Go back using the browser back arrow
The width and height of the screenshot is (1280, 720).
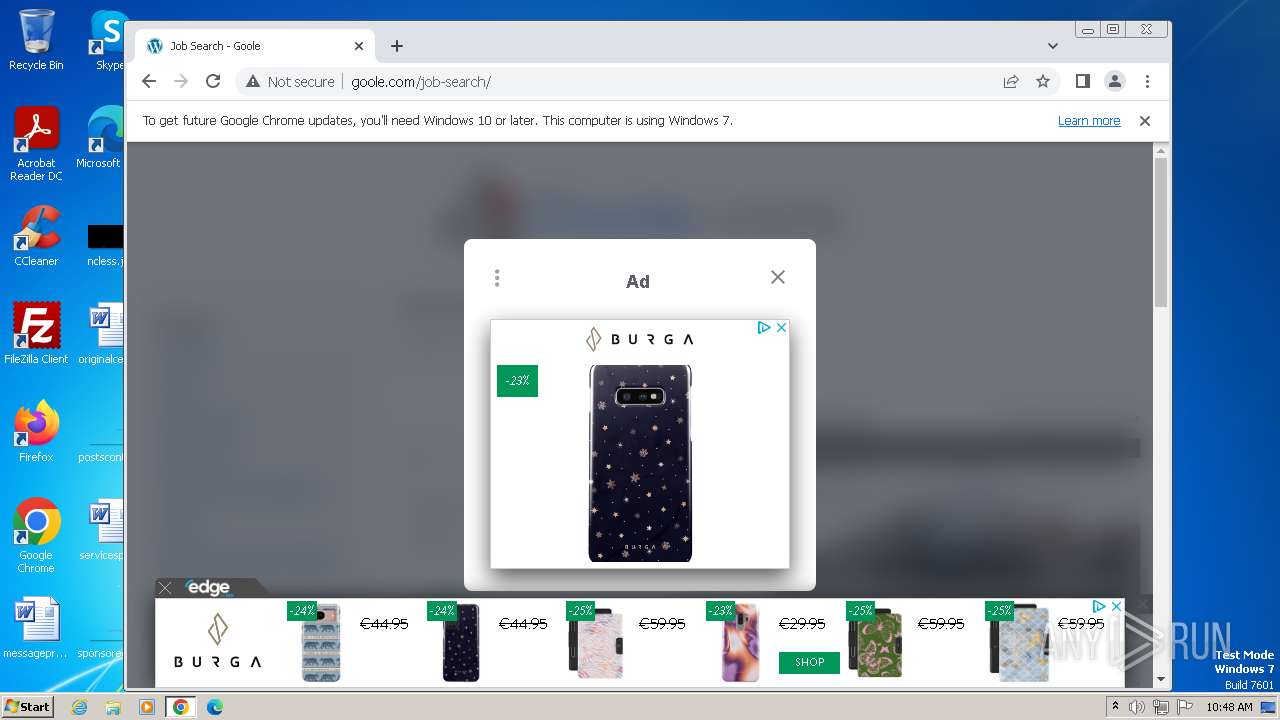click(149, 81)
